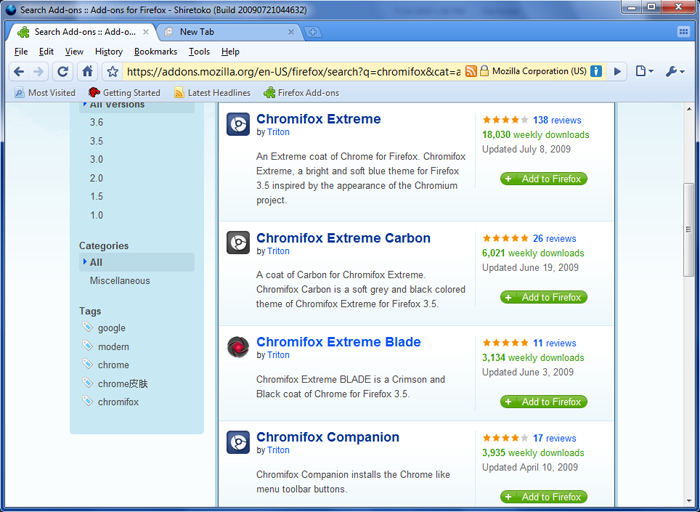Select the Search Add-ons tab

[x=83, y=32]
